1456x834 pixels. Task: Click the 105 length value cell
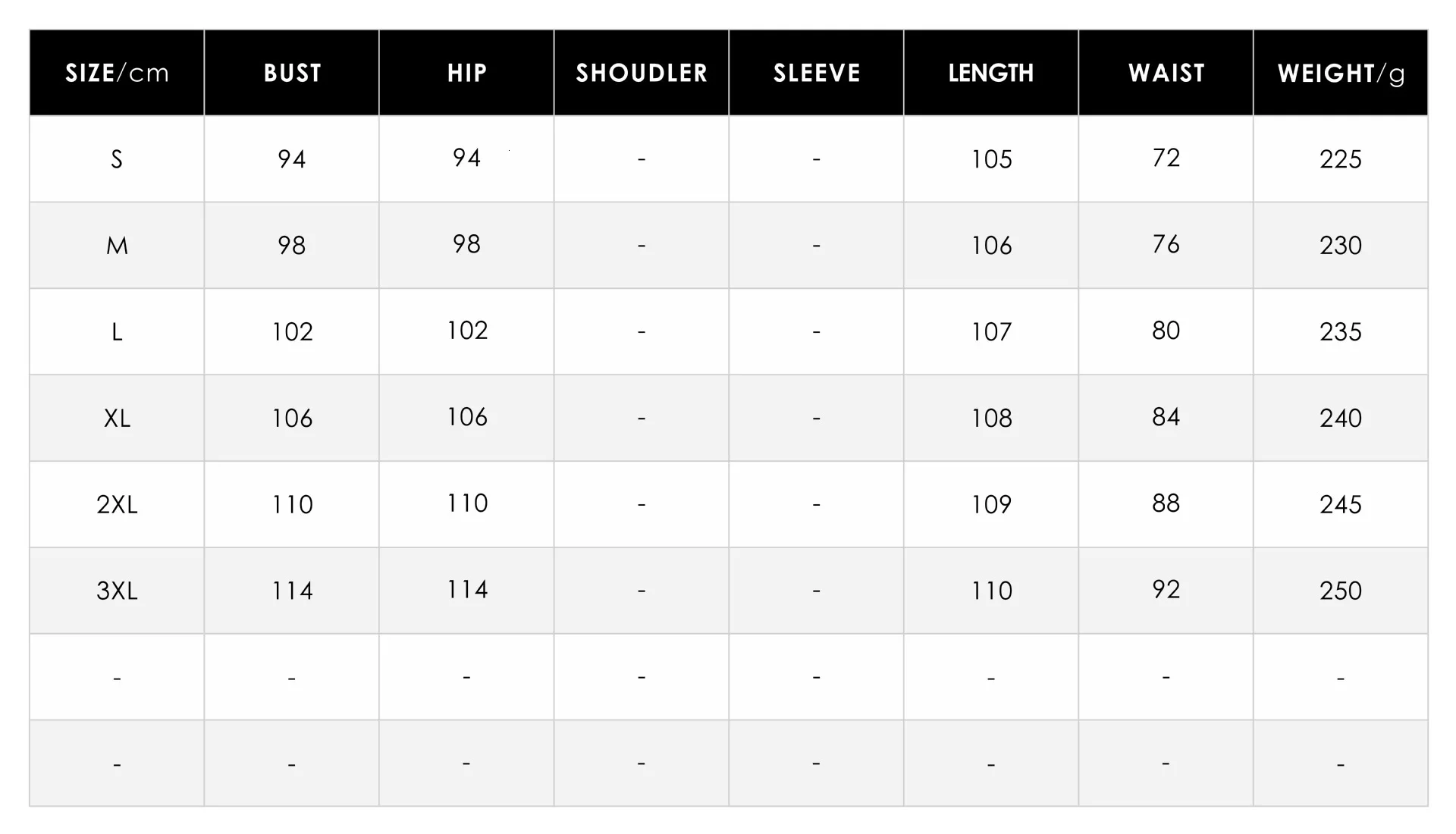(991, 159)
